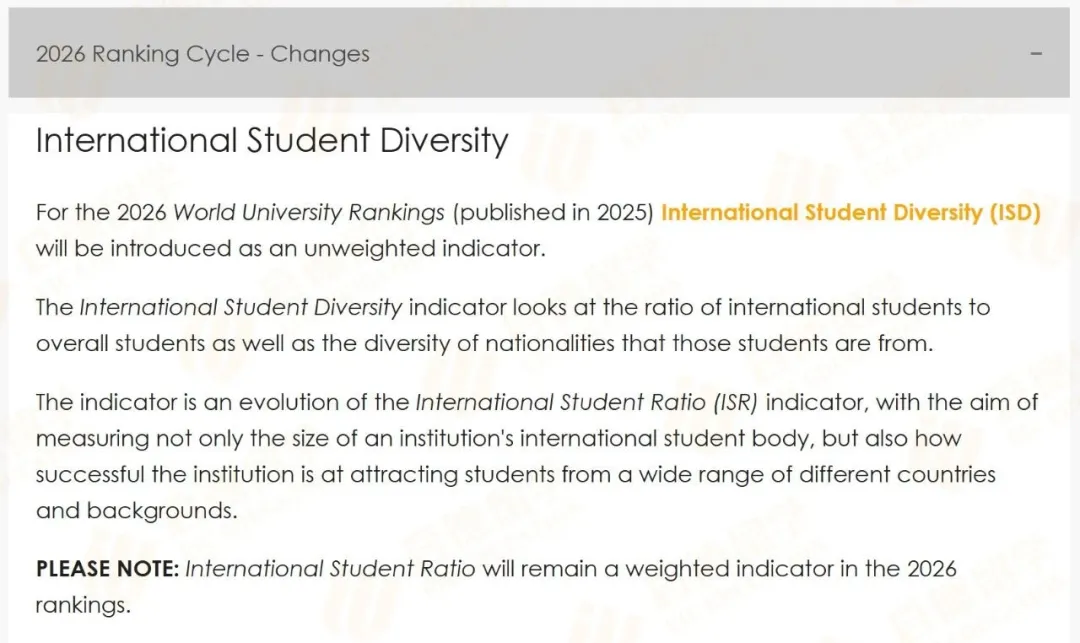
Task: Open the International Student Diversity (ISD) link
Action: point(850,212)
